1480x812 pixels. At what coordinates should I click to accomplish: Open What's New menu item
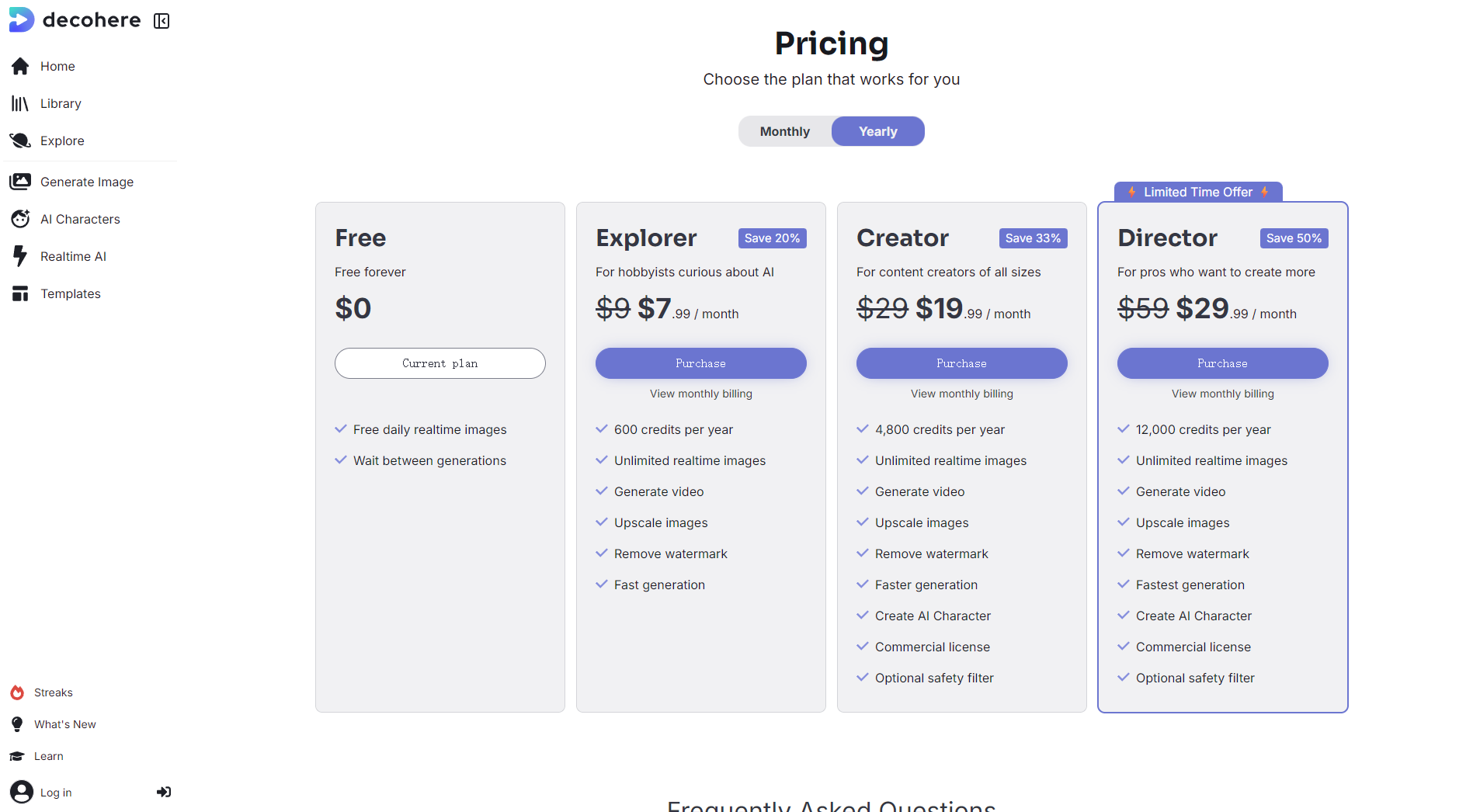pos(64,724)
